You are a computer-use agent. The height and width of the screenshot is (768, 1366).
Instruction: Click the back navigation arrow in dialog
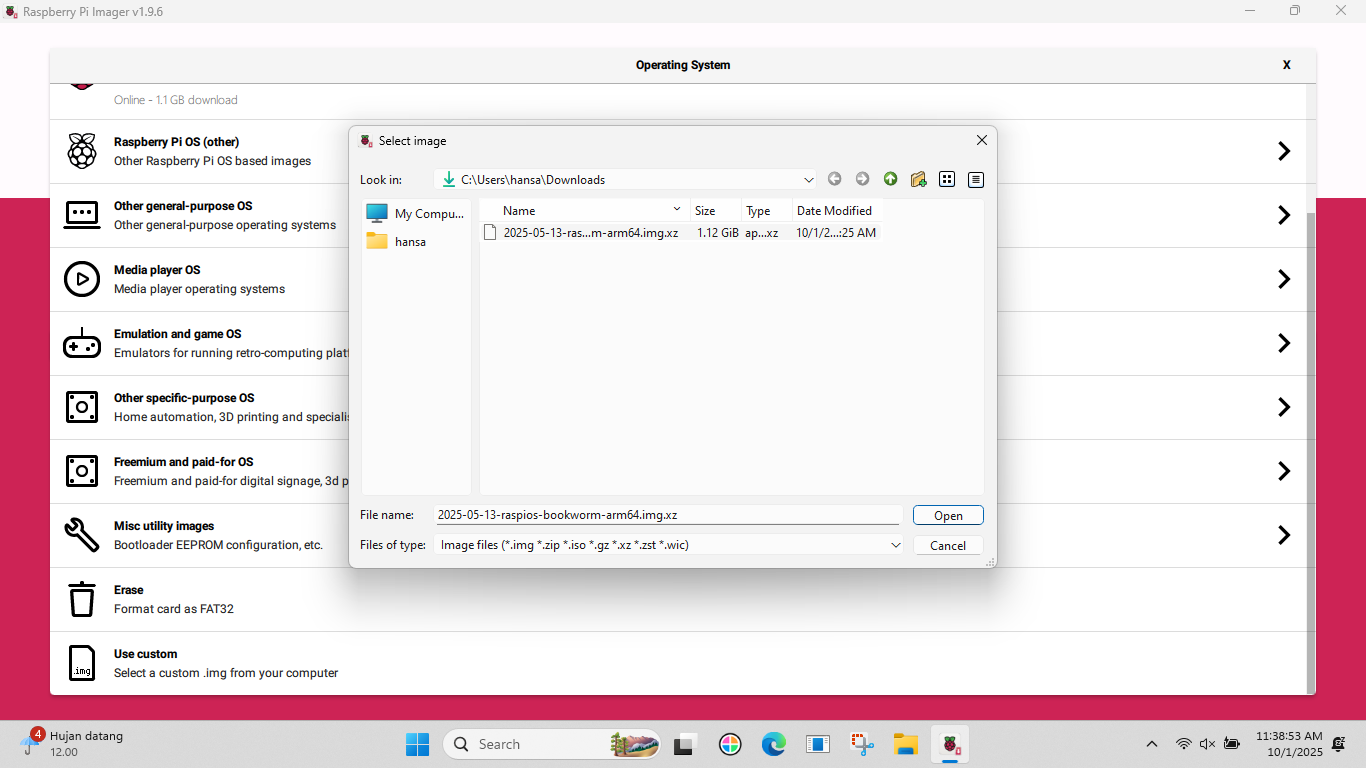(x=834, y=180)
